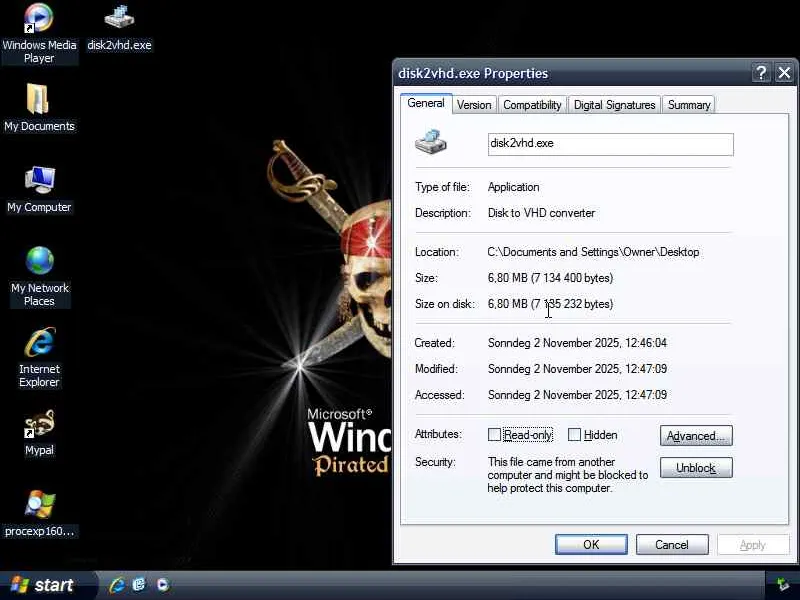Click the file name field showing disk2vhd.exe

611,144
